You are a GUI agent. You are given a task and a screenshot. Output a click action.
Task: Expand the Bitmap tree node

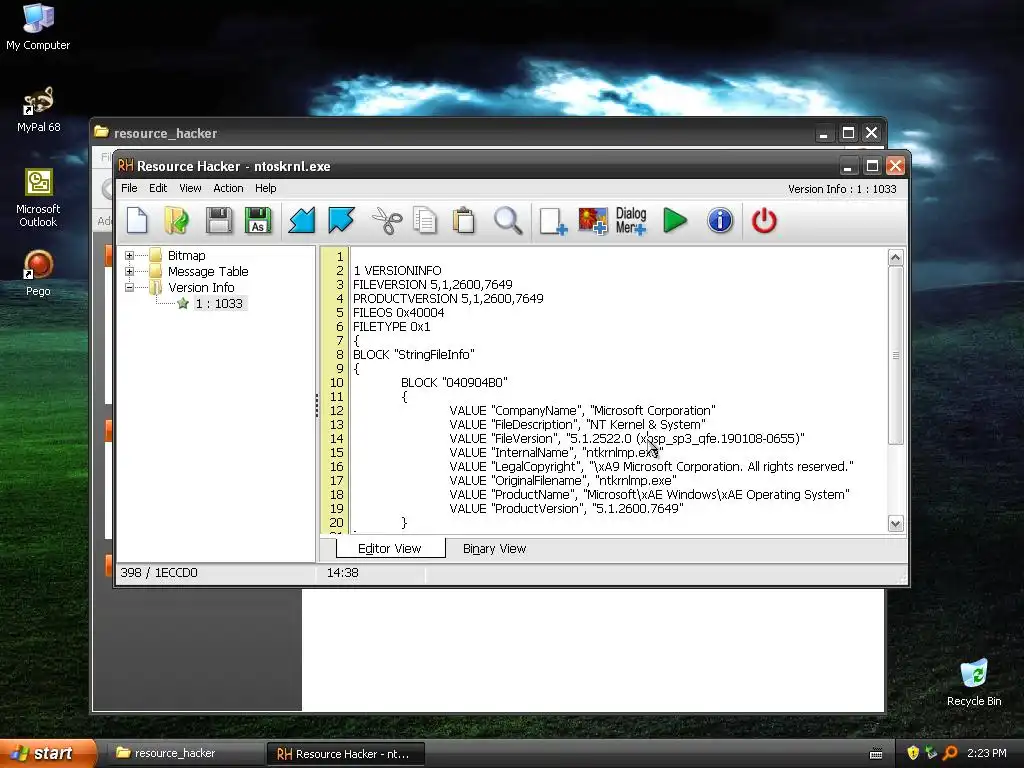[129, 255]
